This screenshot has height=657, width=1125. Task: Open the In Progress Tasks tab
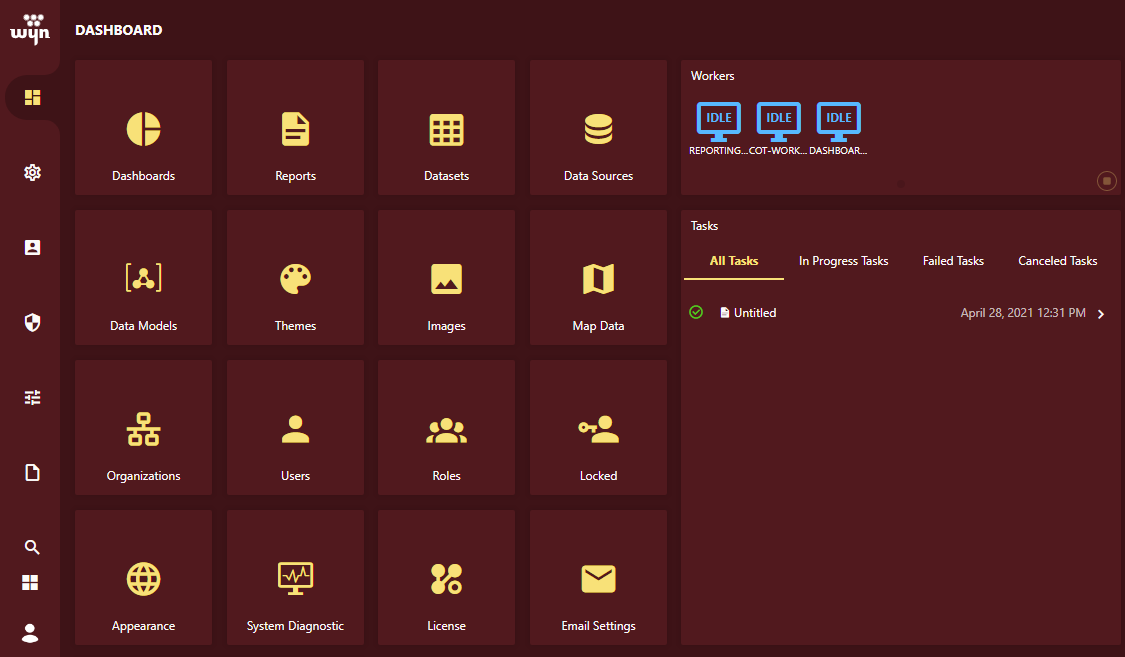pos(843,261)
